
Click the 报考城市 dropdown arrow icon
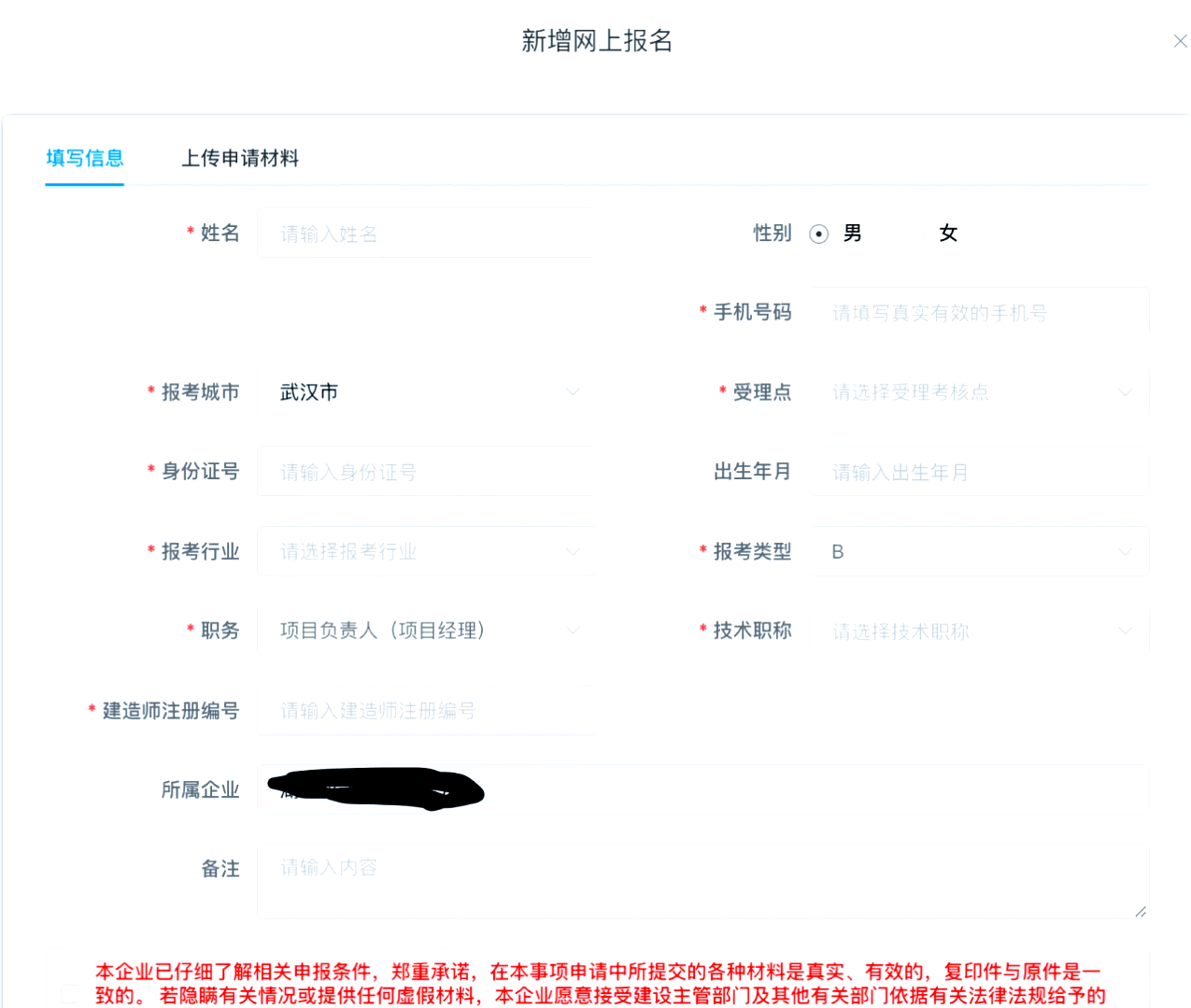pyautogui.click(x=573, y=392)
